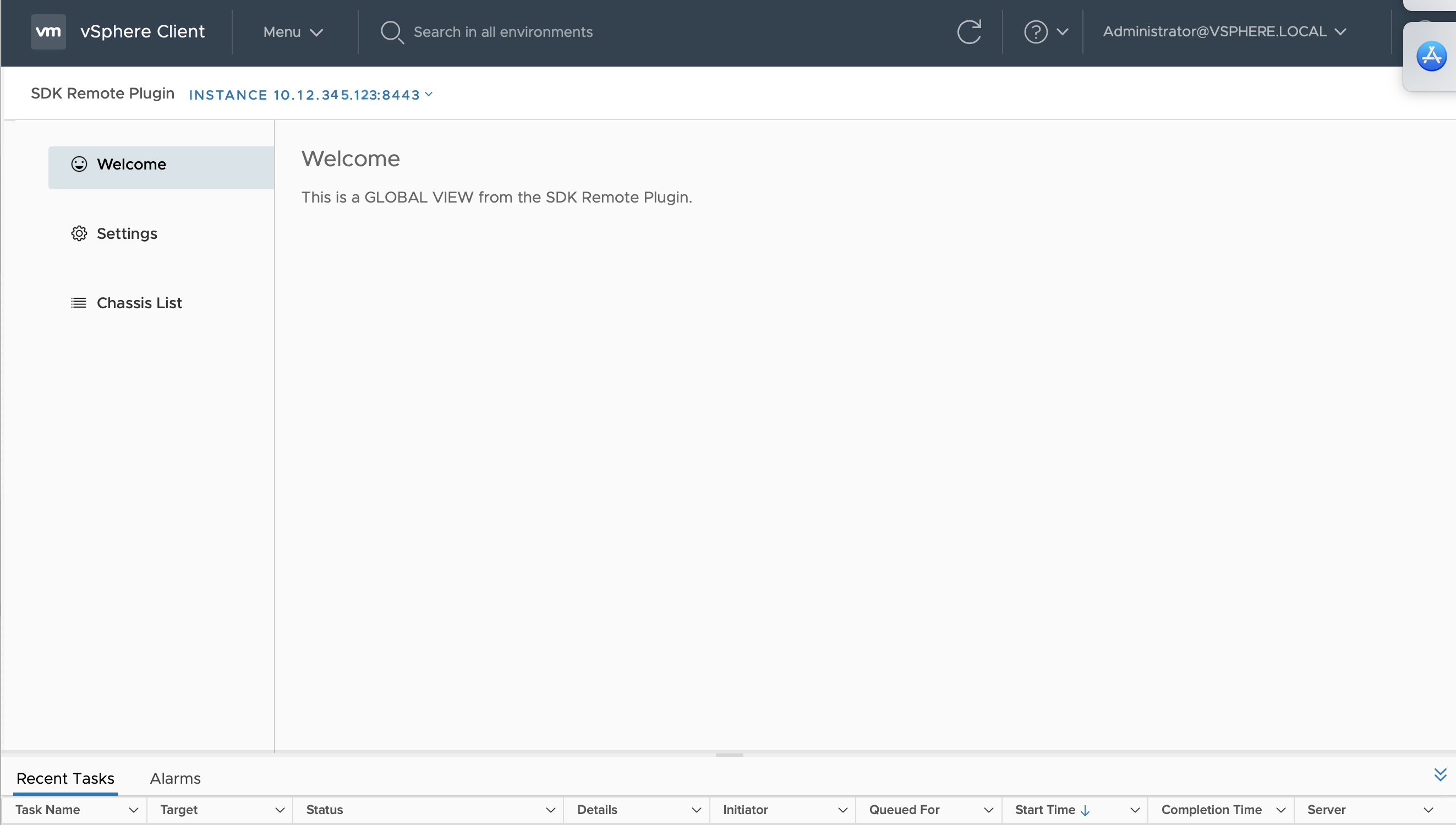The height and width of the screenshot is (825, 1456).
Task: Click the Chassis List lines icon
Action: click(79, 303)
